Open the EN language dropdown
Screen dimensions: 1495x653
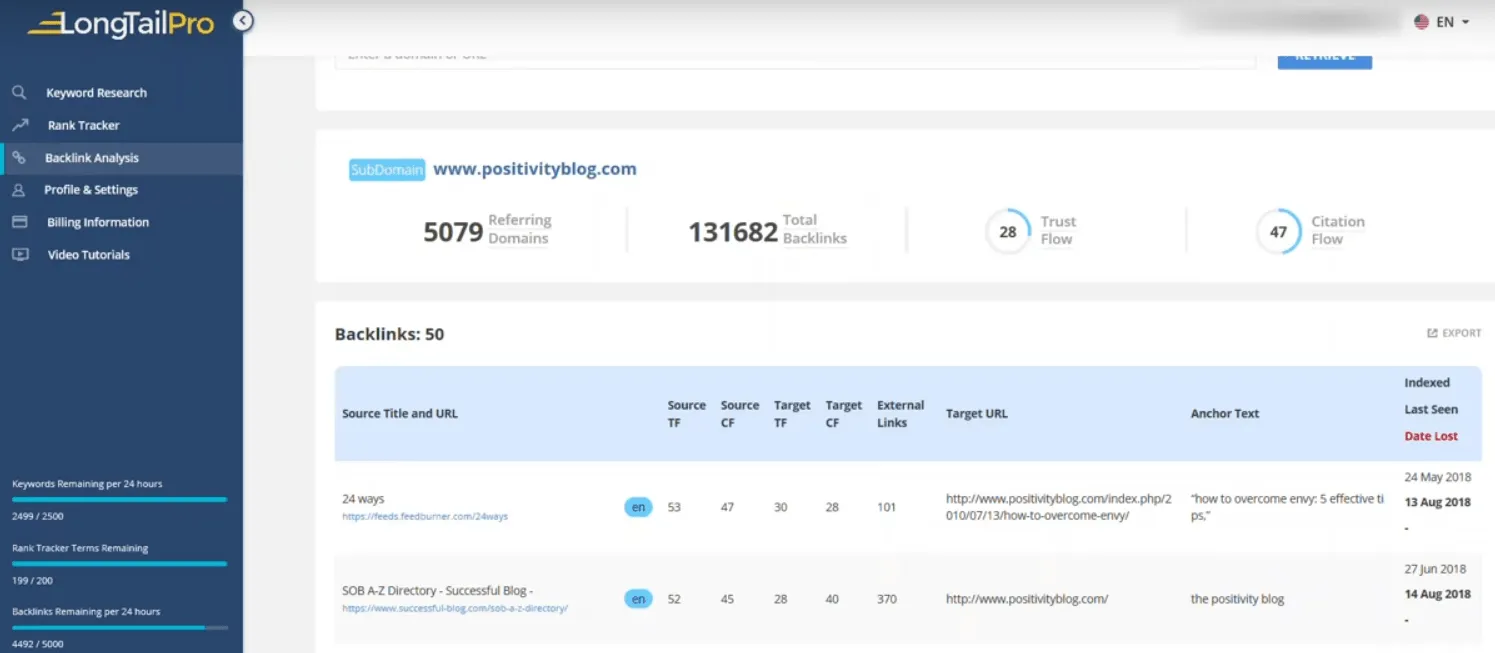1443,22
